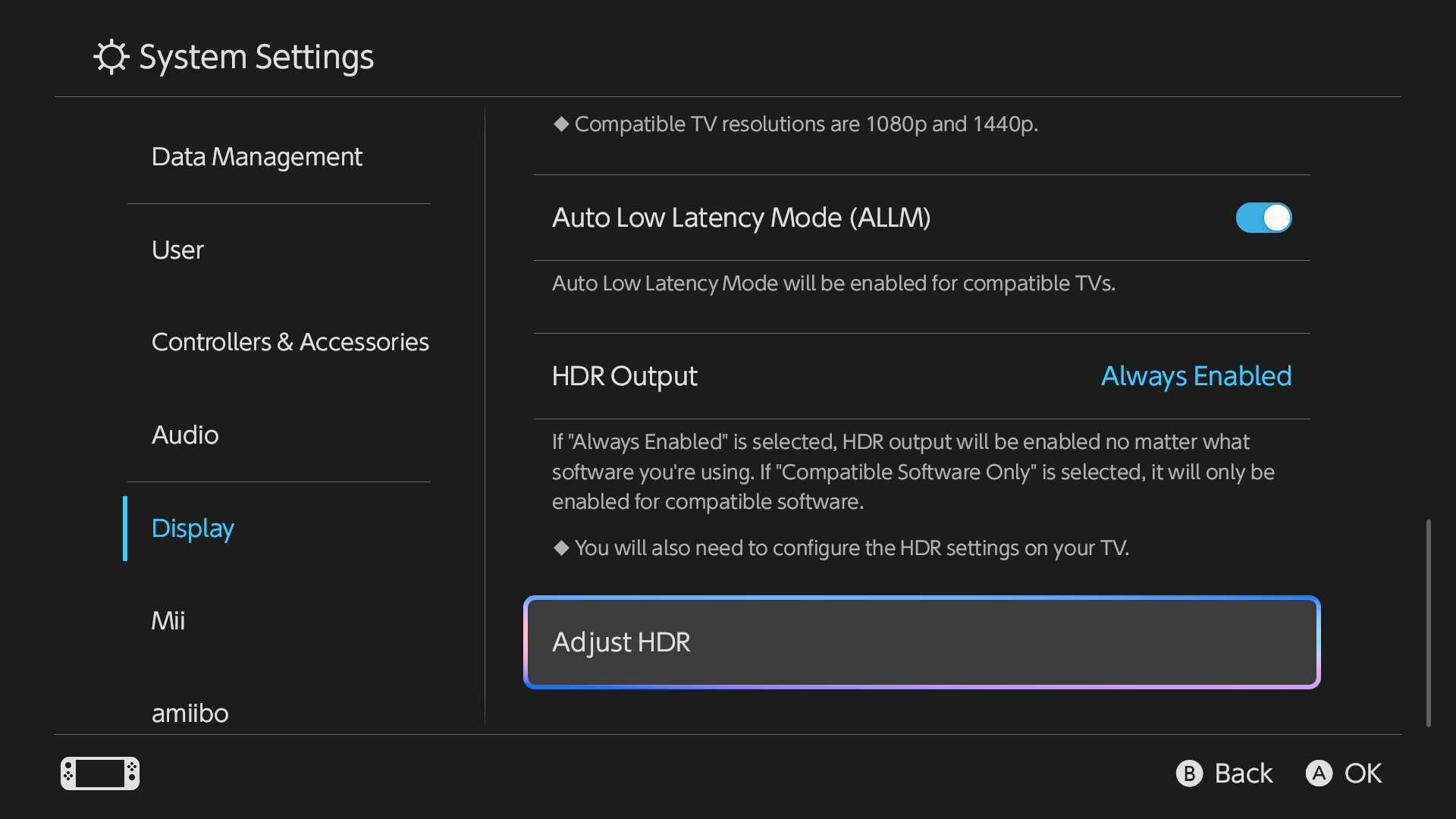1456x819 pixels.
Task: Open HDR Output Always Enabled option
Action: tap(1196, 376)
